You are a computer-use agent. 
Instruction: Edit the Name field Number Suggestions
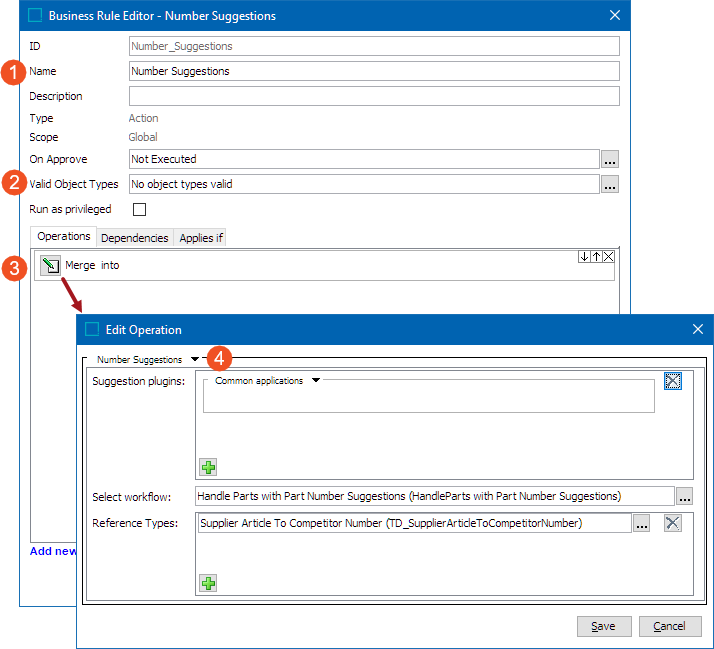tap(374, 71)
